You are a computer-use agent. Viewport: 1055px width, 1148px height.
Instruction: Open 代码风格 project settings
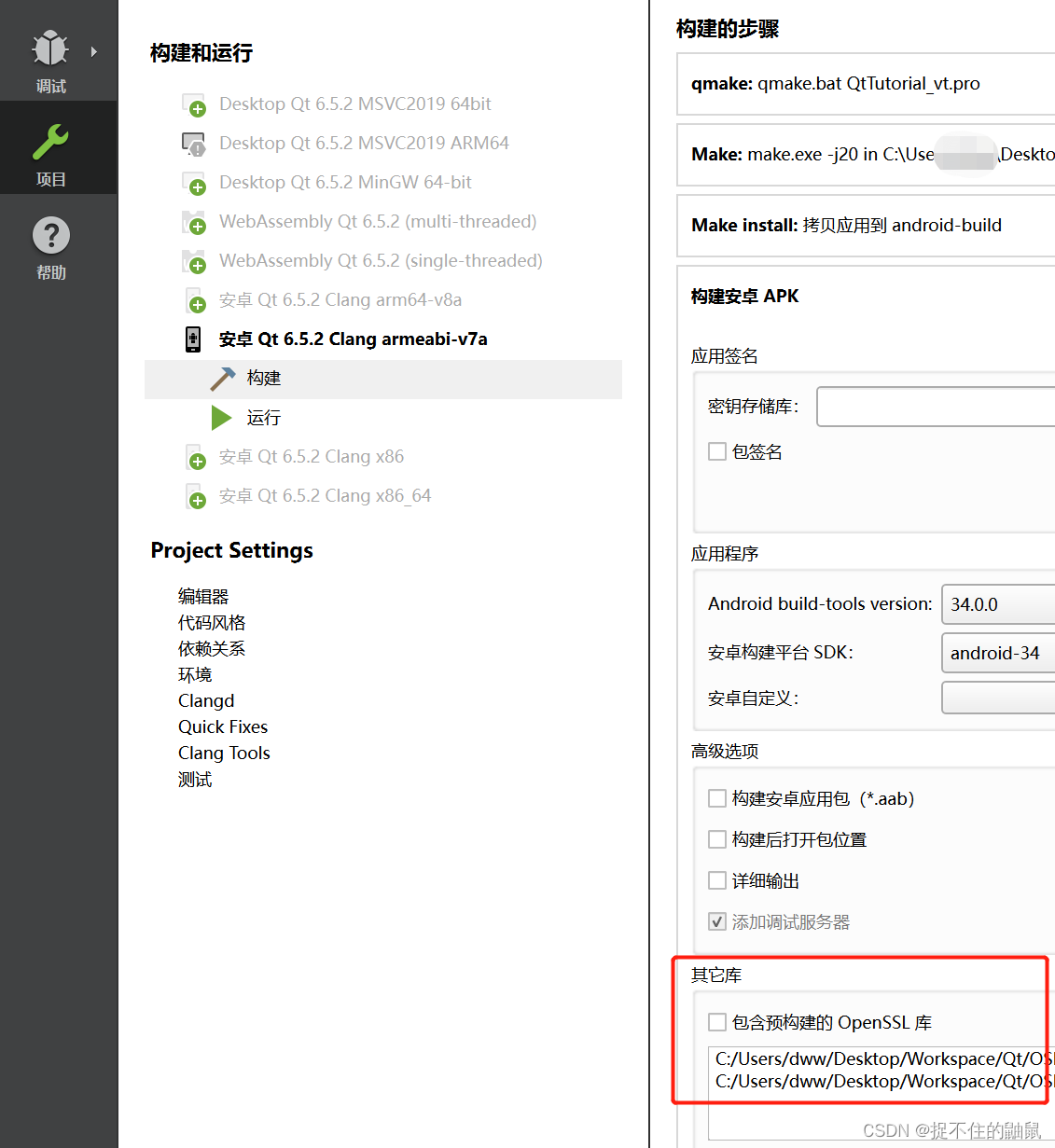click(x=212, y=622)
